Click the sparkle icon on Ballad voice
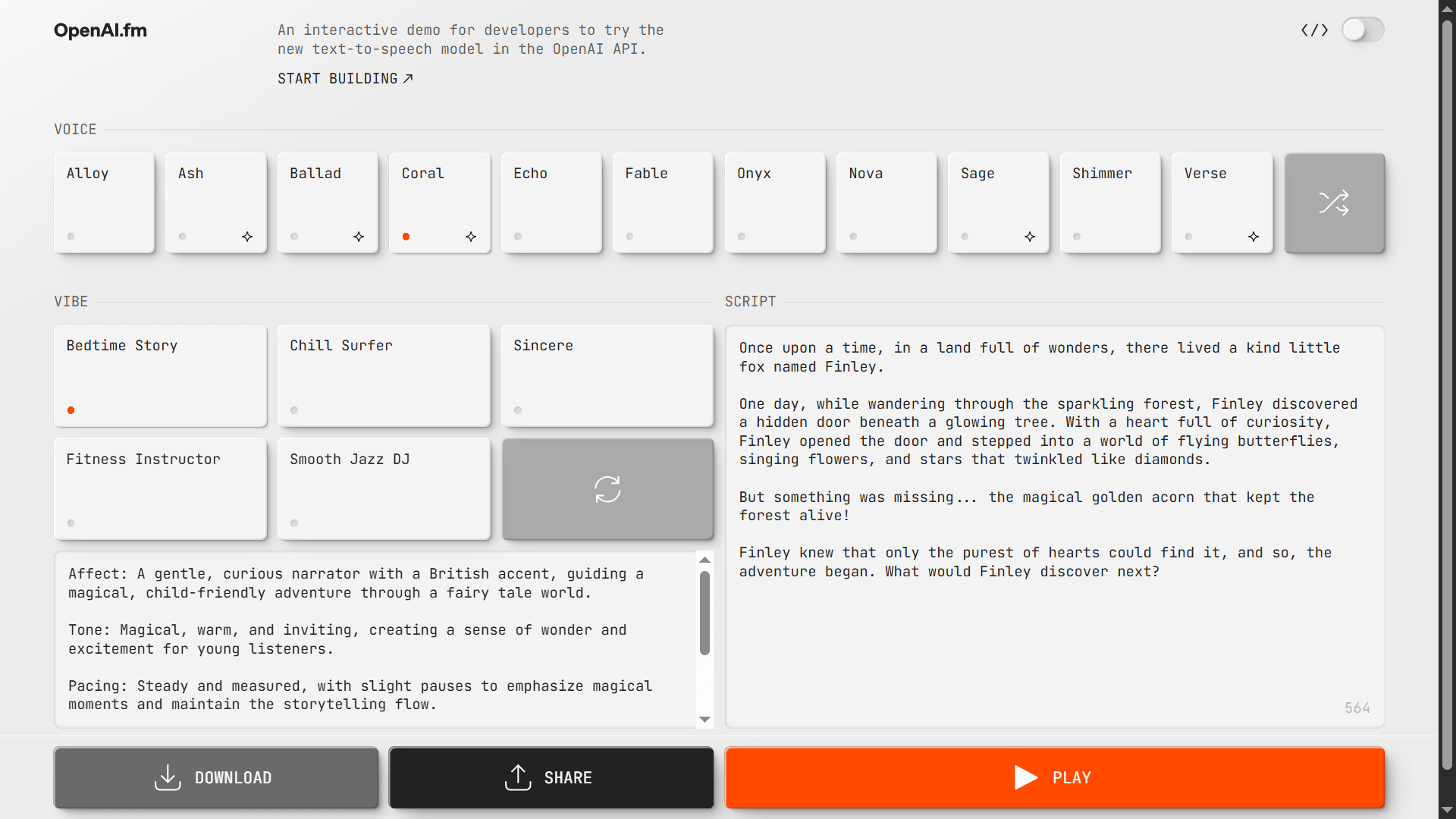This screenshot has height=819, width=1456. [359, 237]
